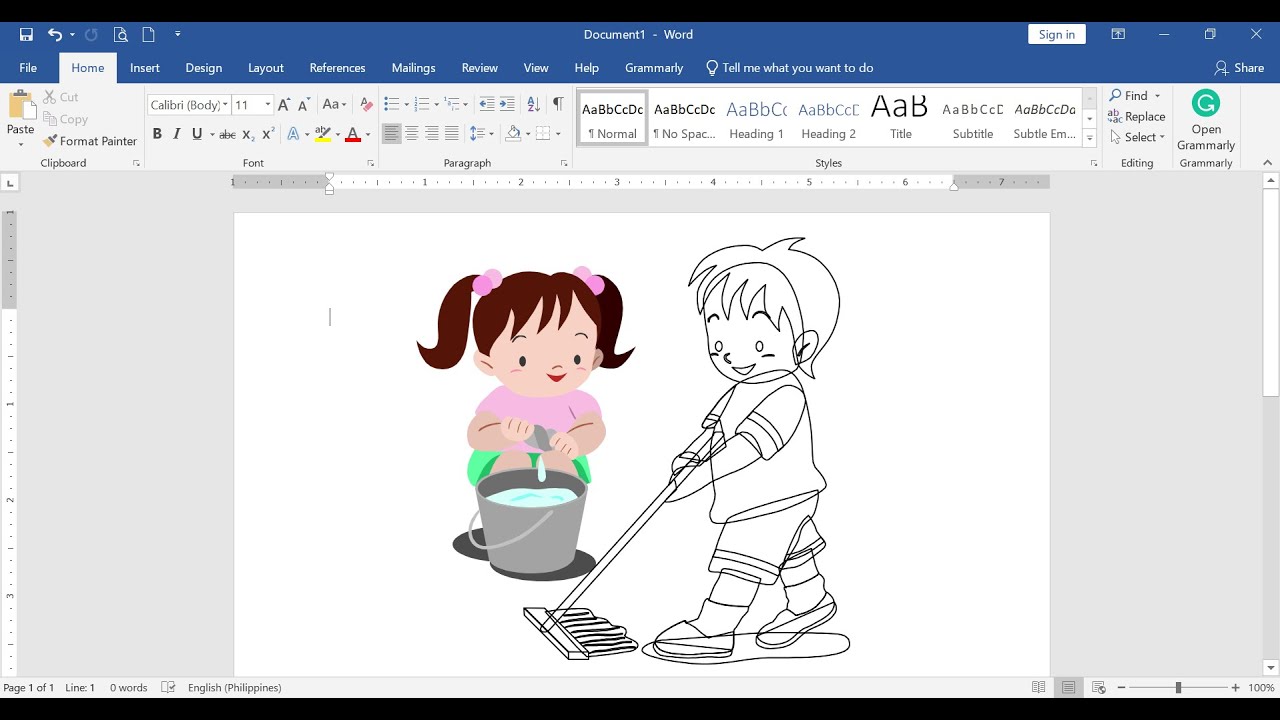1280x720 pixels.
Task: Shrink the font size
Action: point(304,105)
